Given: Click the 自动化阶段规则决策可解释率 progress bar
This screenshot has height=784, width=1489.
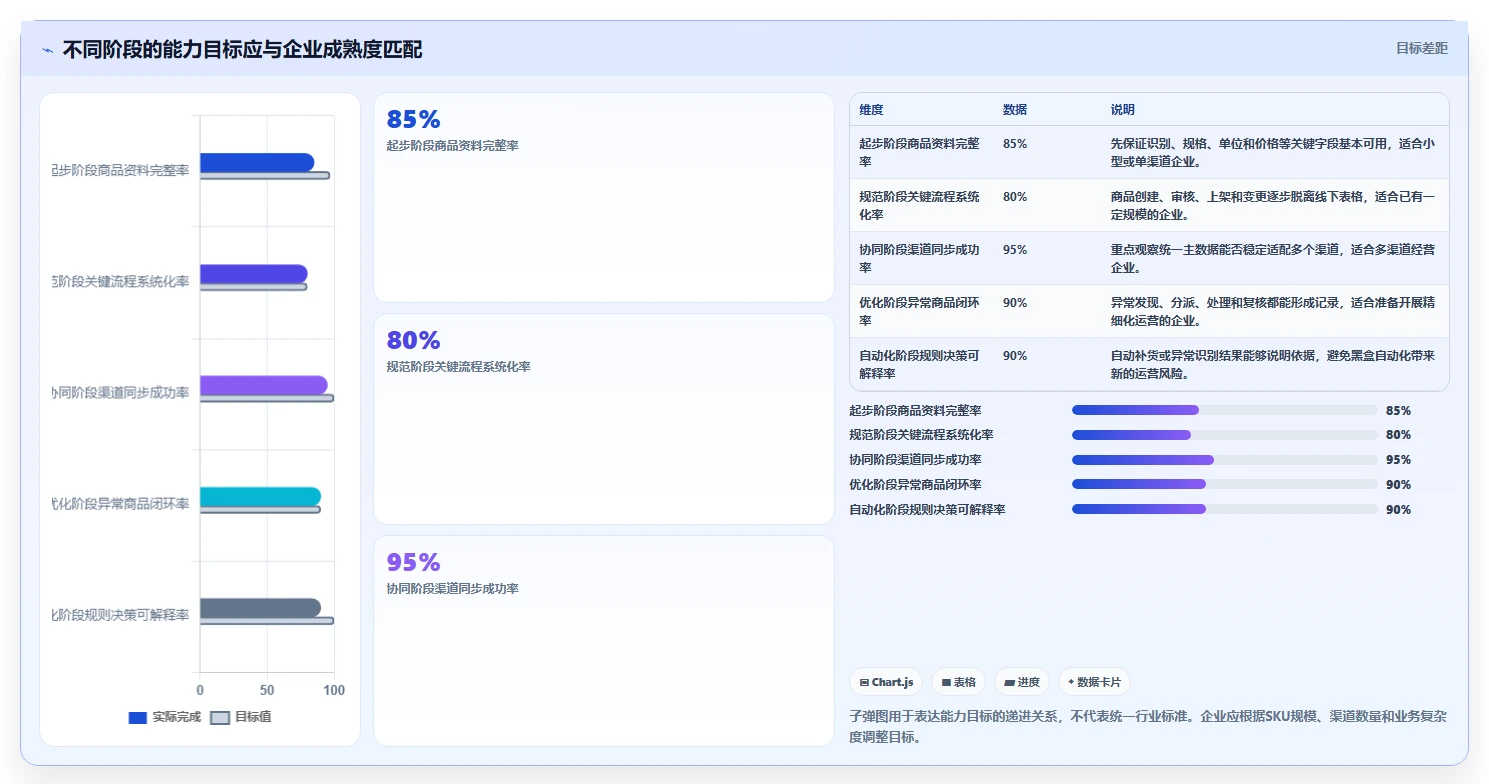Looking at the screenshot, I should click(x=1225, y=509).
